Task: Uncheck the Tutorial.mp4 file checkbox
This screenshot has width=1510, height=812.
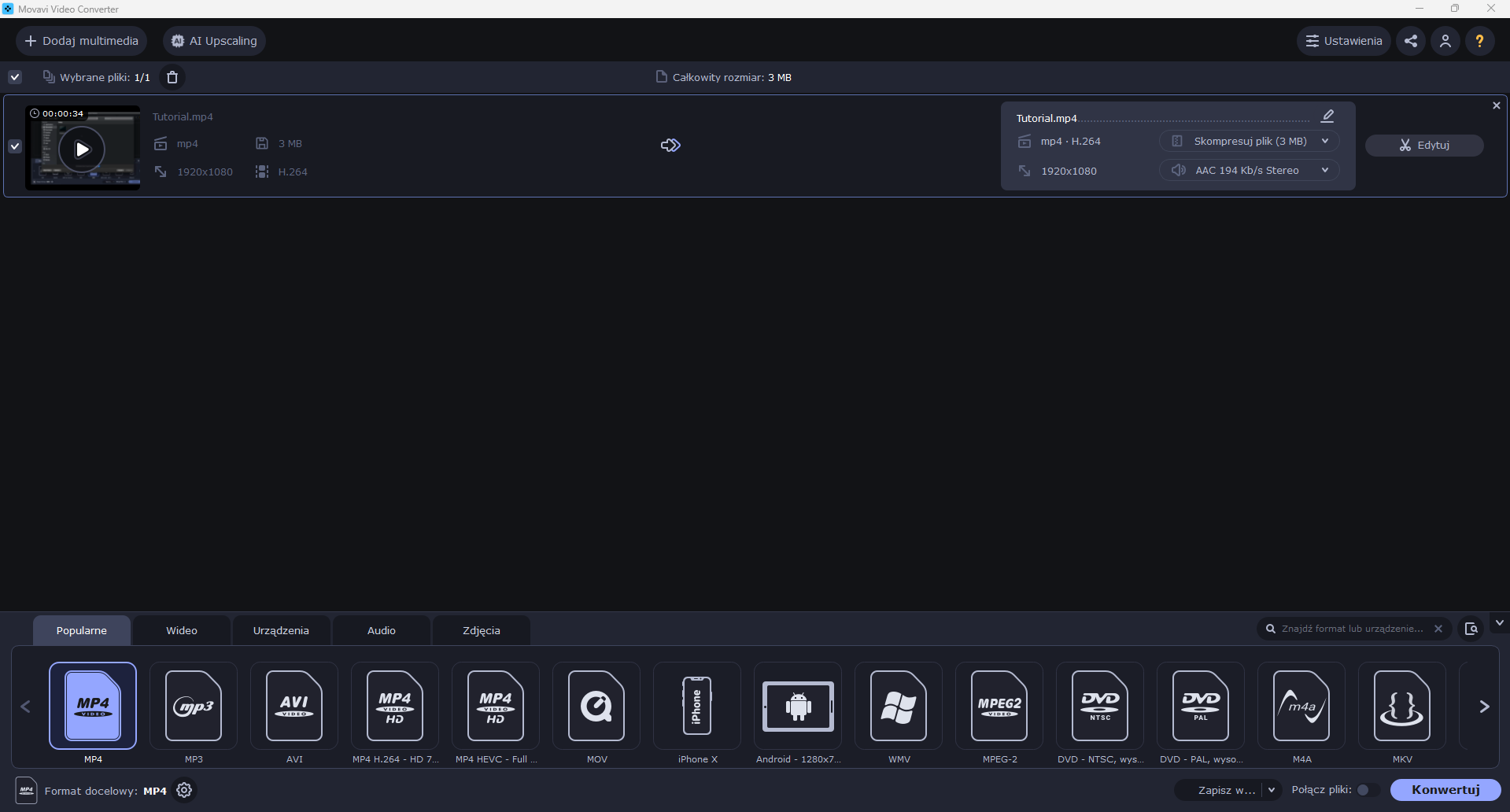Action: pos(15,146)
